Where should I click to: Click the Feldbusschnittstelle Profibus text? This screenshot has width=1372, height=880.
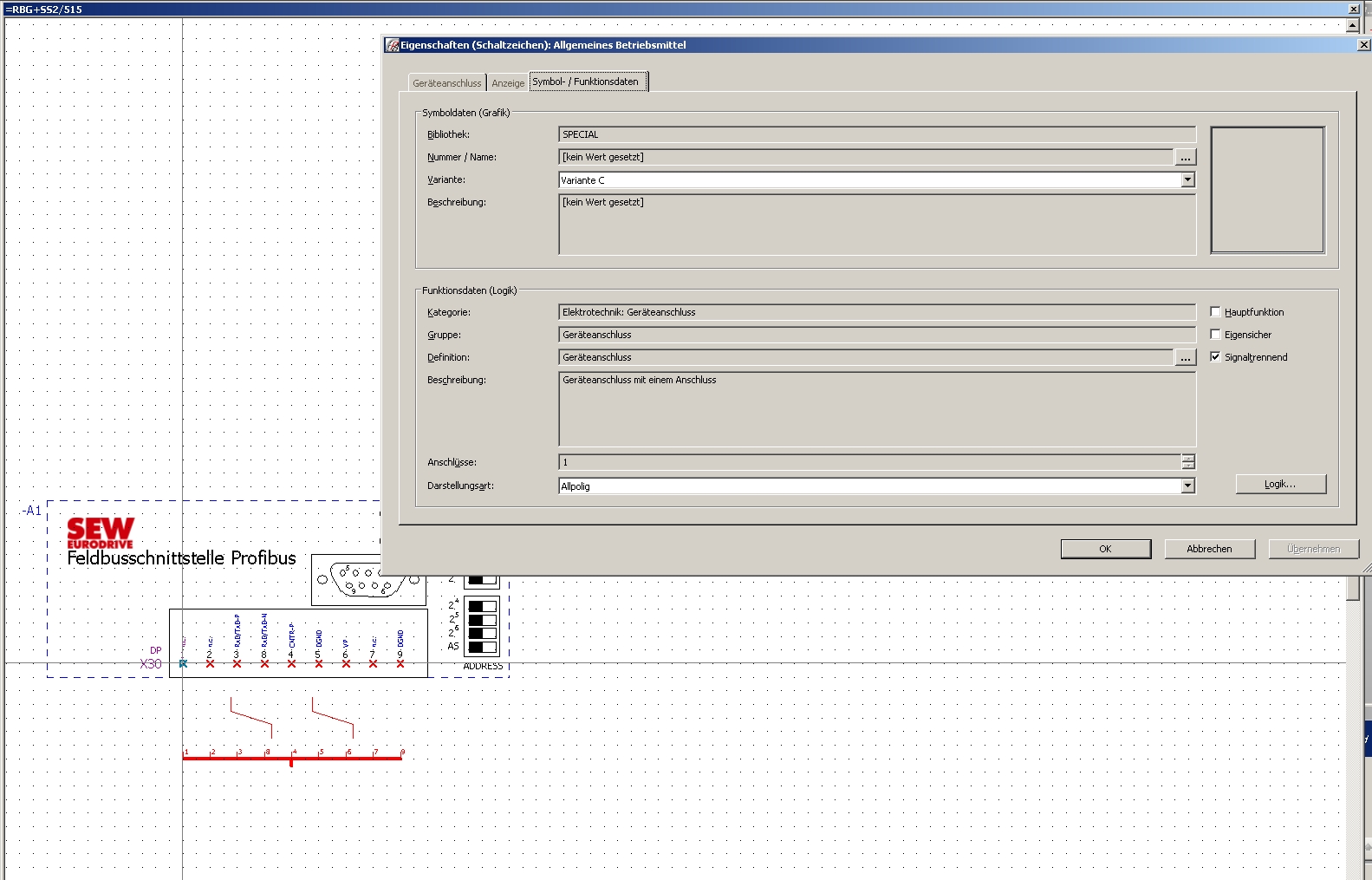click(x=182, y=558)
